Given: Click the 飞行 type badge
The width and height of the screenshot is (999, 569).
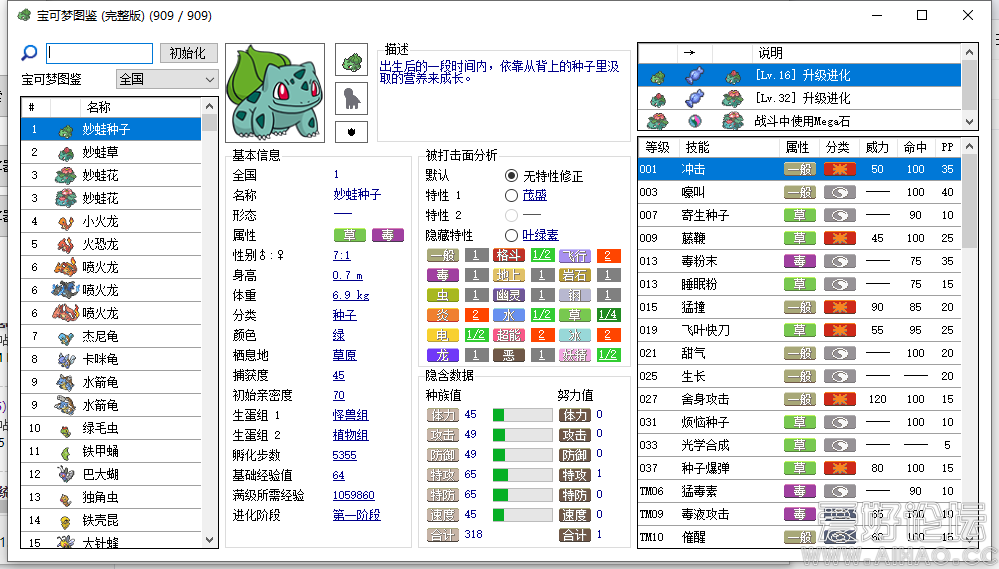Looking at the screenshot, I should coord(575,256).
